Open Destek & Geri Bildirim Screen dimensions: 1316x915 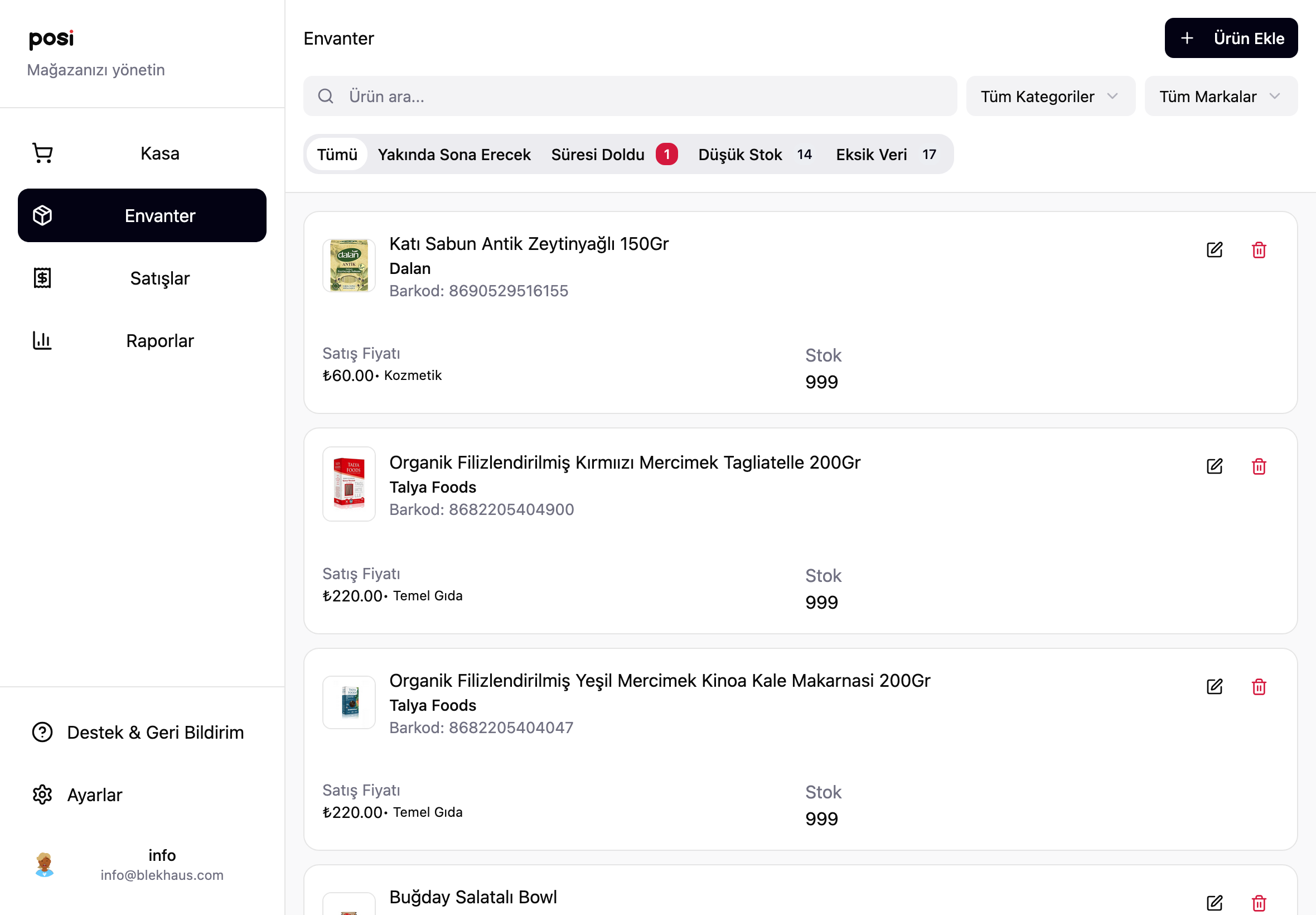(142, 732)
